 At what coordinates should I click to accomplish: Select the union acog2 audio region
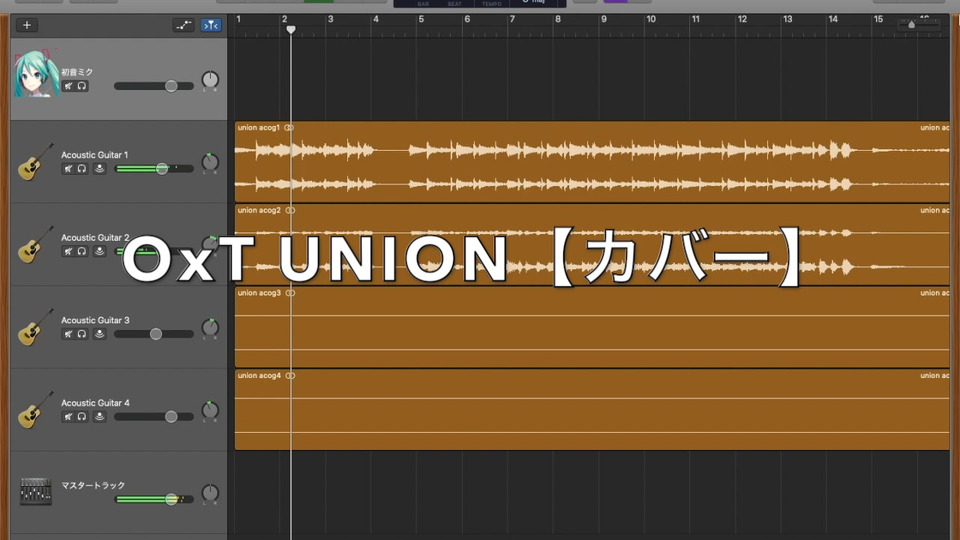pyautogui.click(x=592, y=244)
